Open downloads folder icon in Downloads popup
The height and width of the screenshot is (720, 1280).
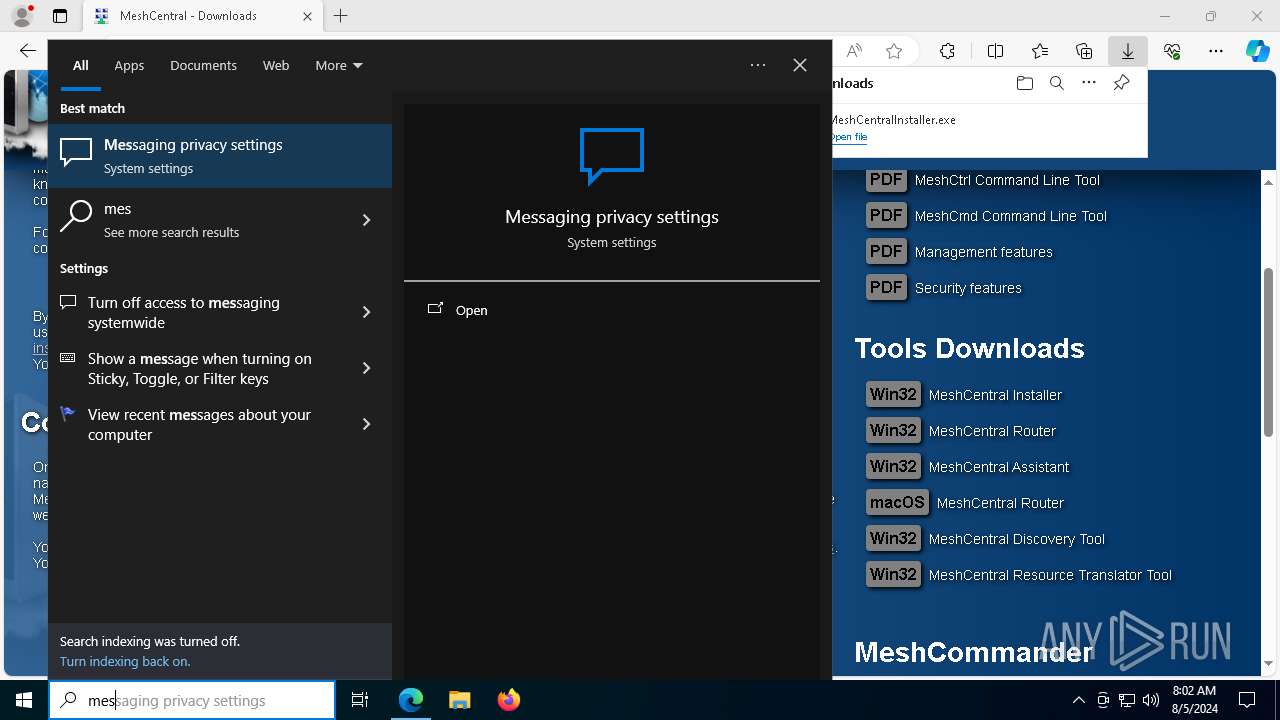[1024, 83]
